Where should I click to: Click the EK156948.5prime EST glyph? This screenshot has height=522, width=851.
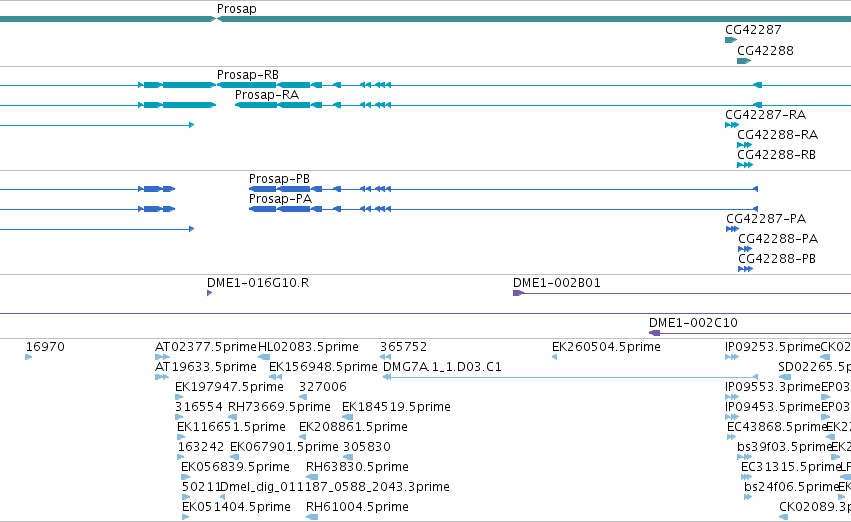point(275,377)
